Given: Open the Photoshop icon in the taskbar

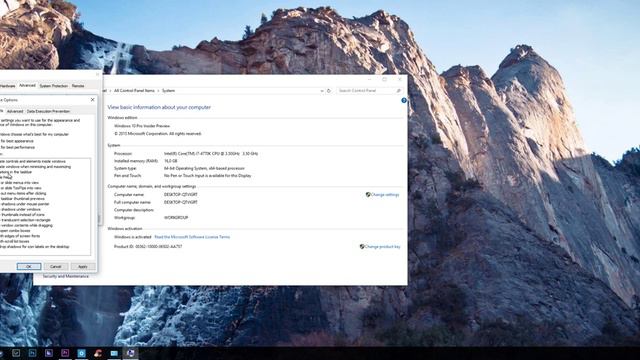Looking at the screenshot, I should click(x=32, y=353).
